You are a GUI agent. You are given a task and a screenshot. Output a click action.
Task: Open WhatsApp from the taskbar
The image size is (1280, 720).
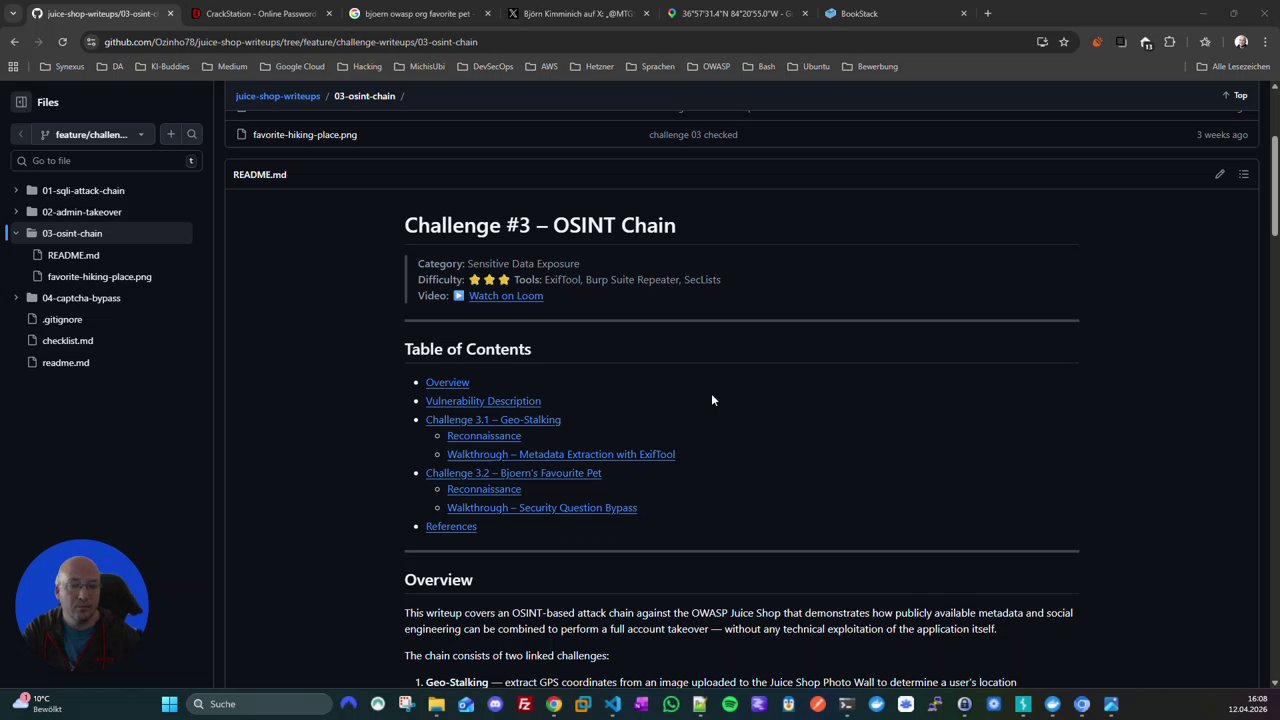pyautogui.click(x=671, y=704)
